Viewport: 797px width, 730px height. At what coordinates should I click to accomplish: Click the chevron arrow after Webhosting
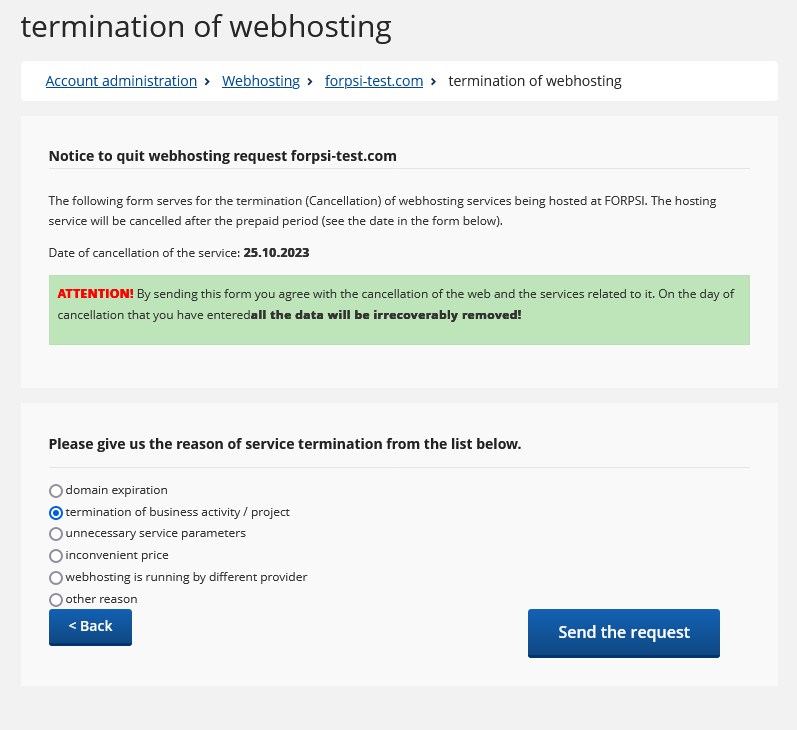click(310, 81)
